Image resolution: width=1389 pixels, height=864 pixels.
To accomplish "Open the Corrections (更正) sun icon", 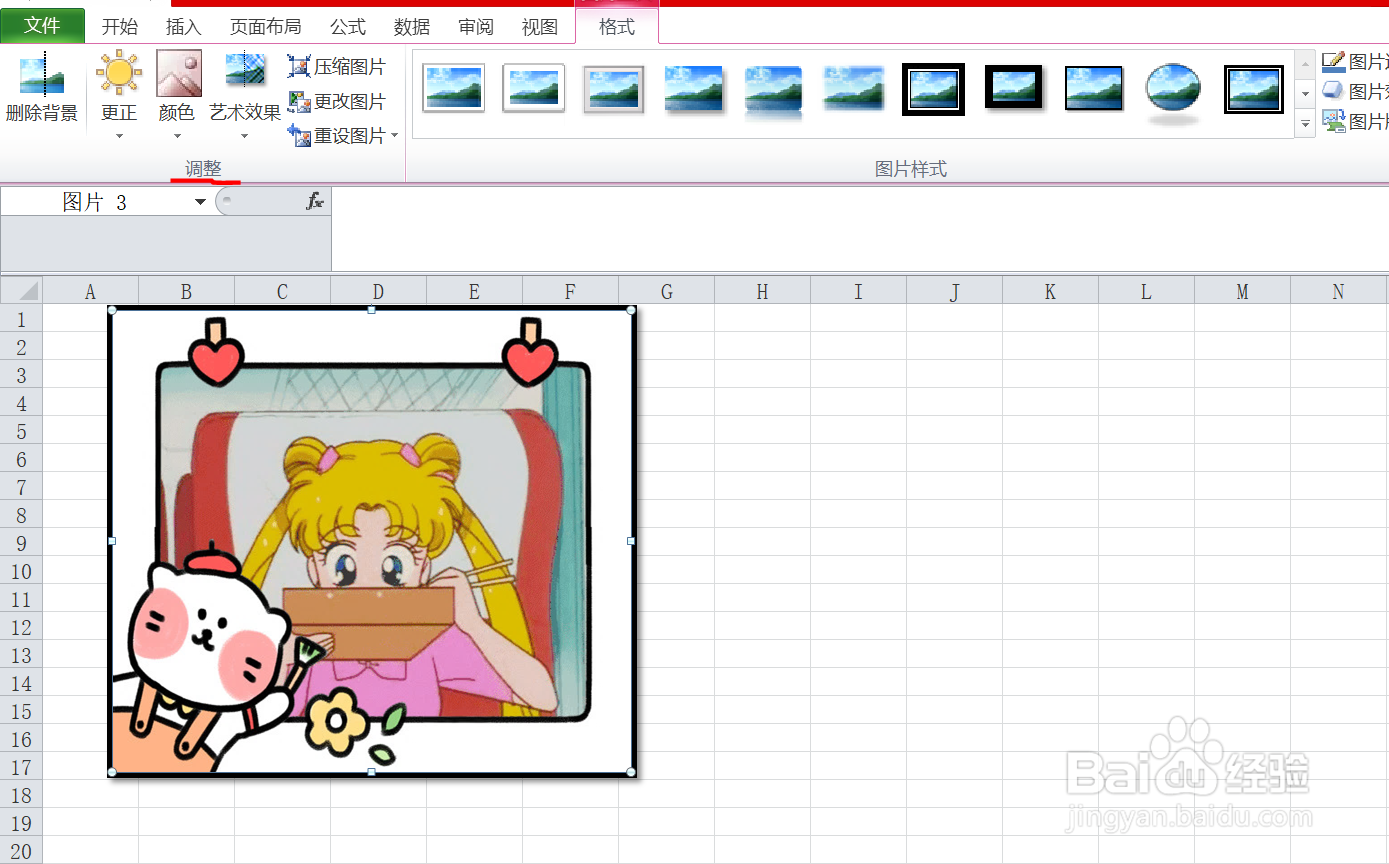I will pos(119,73).
